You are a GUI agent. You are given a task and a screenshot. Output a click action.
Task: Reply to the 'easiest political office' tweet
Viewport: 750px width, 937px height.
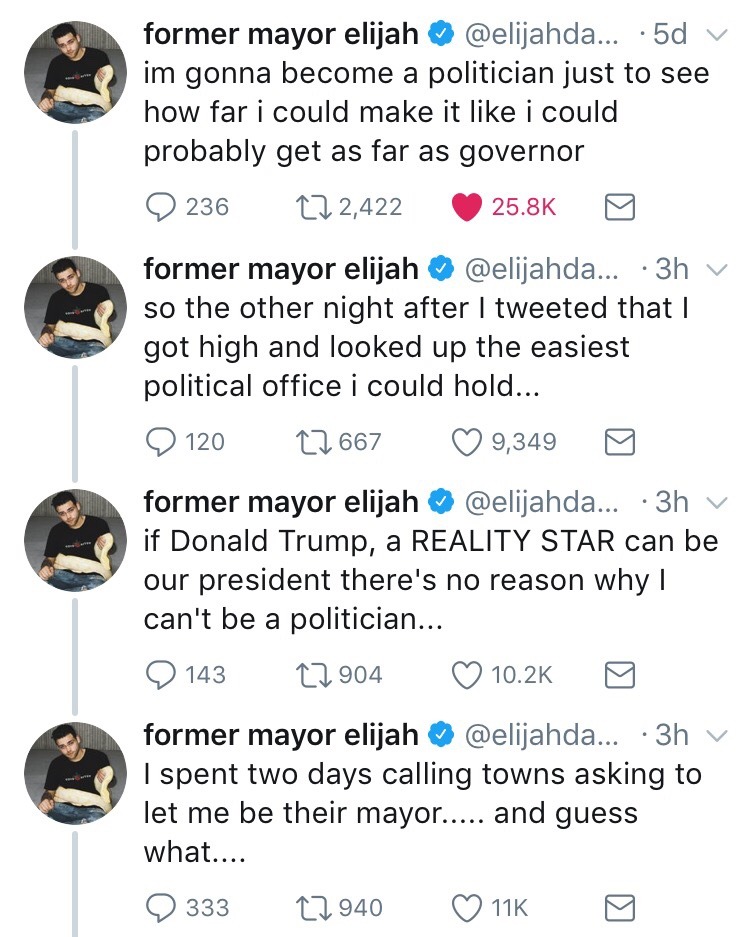tap(162, 441)
